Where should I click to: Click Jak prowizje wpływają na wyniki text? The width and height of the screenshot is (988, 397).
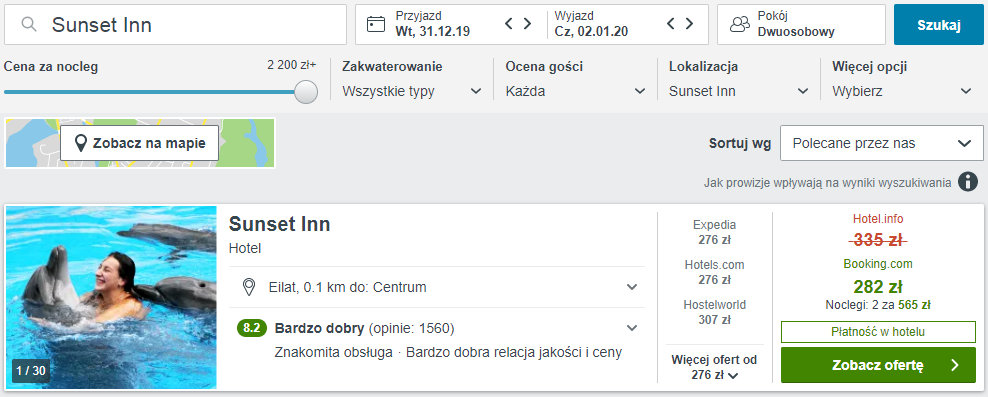click(827, 183)
